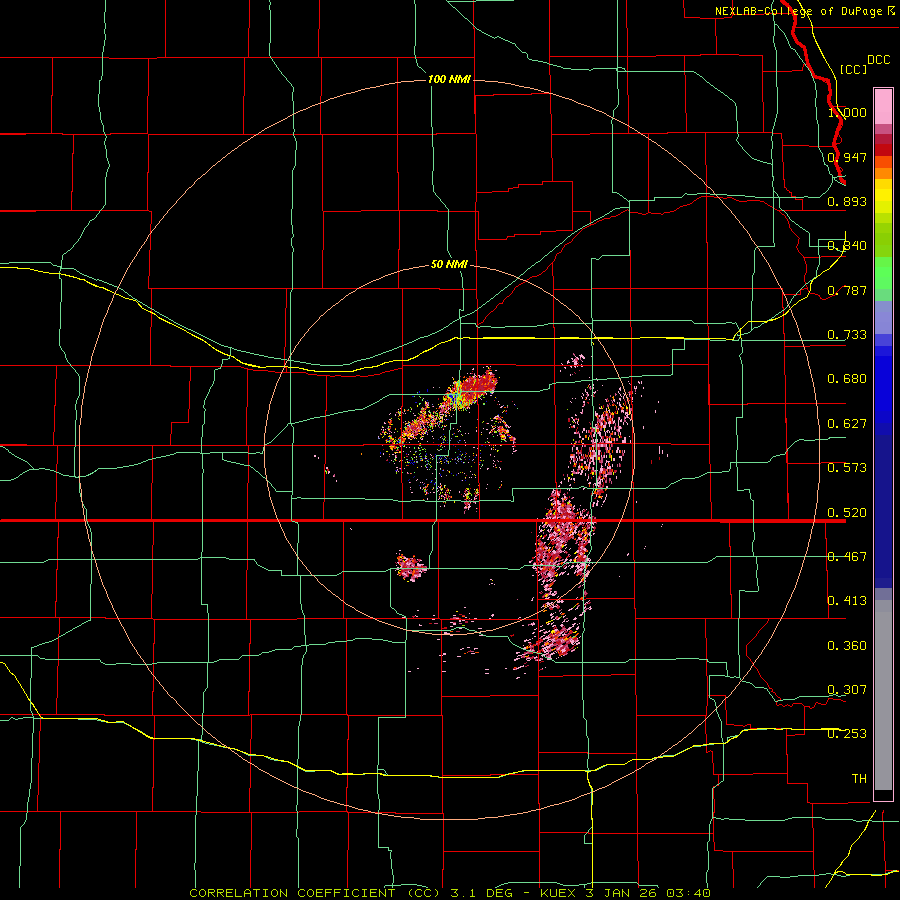Image resolution: width=900 pixels, height=900 pixels.
Task: Click the DCC label above the color scale
Action: (878, 60)
